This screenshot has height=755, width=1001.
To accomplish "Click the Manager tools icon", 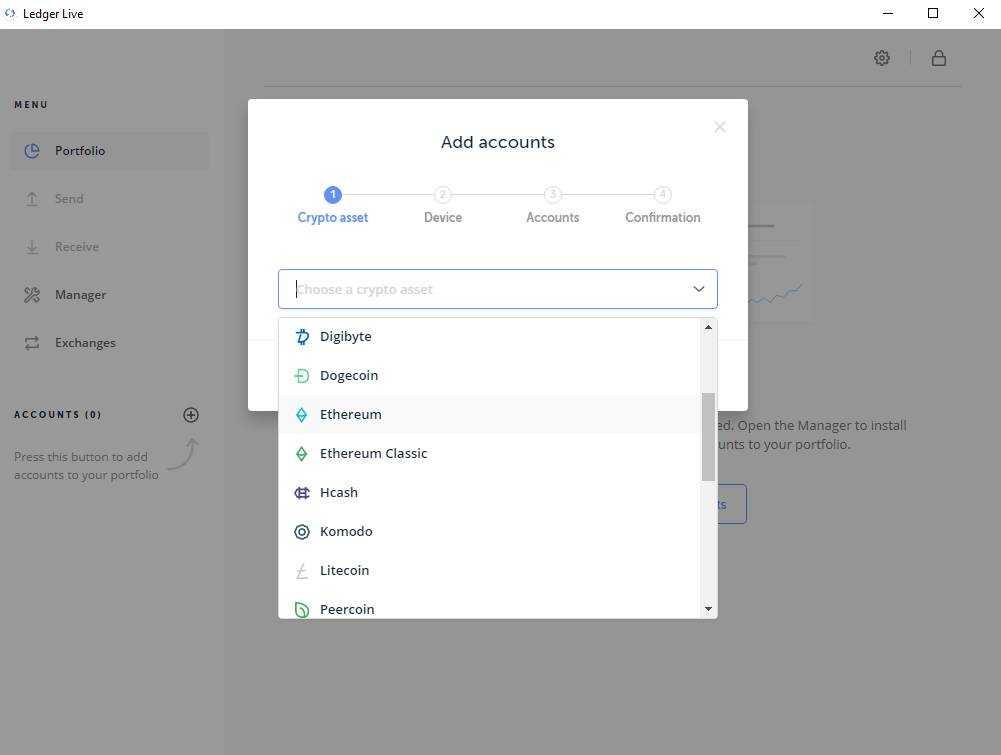I will pos(32,295).
